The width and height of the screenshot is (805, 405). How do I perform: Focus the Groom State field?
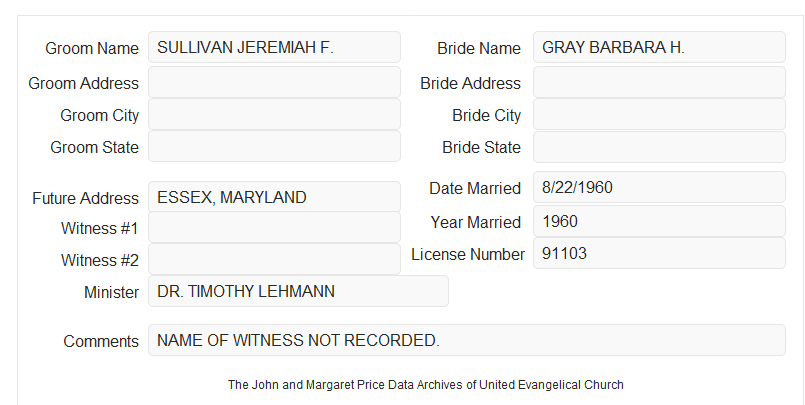point(274,146)
